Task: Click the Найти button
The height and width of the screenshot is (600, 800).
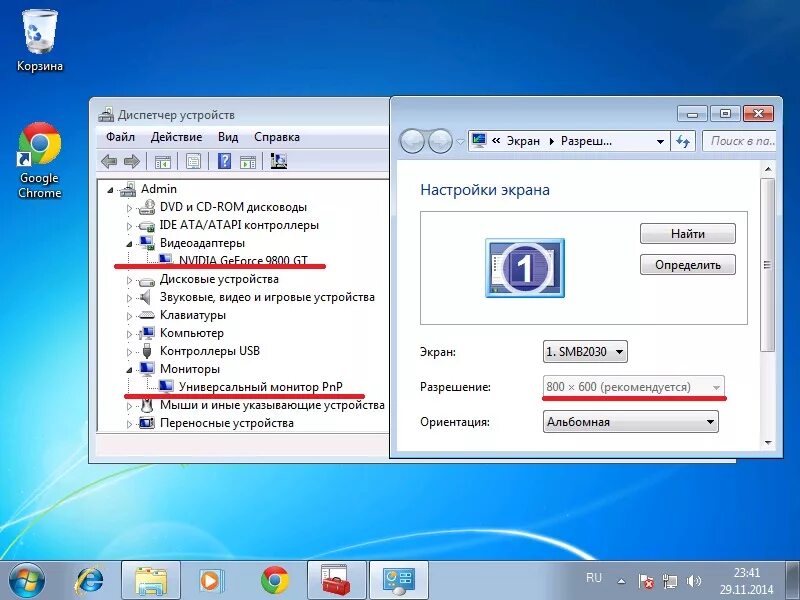Action: tap(688, 234)
